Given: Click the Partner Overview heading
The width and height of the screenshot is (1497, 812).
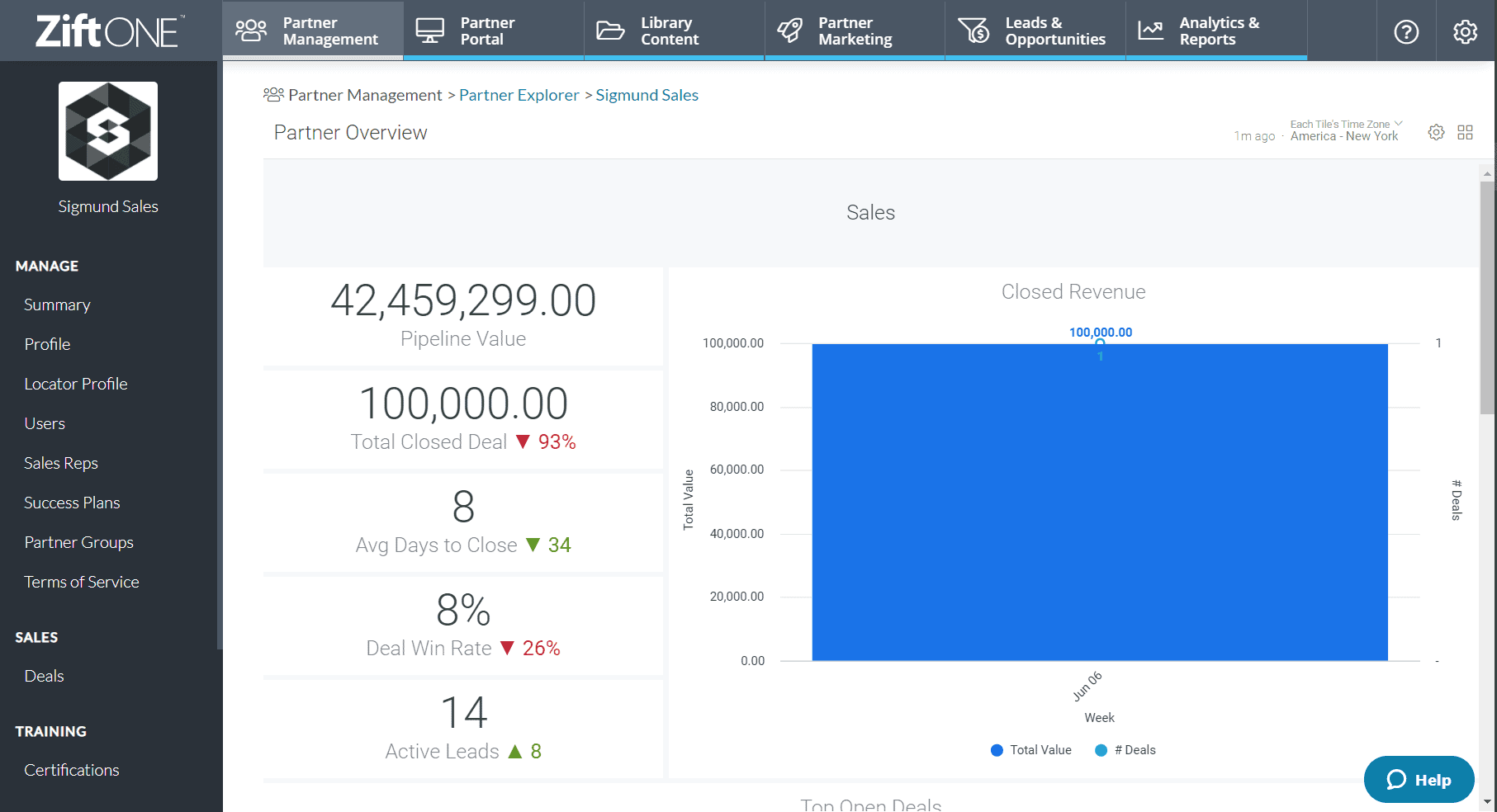Looking at the screenshot, I should point(350,132).
